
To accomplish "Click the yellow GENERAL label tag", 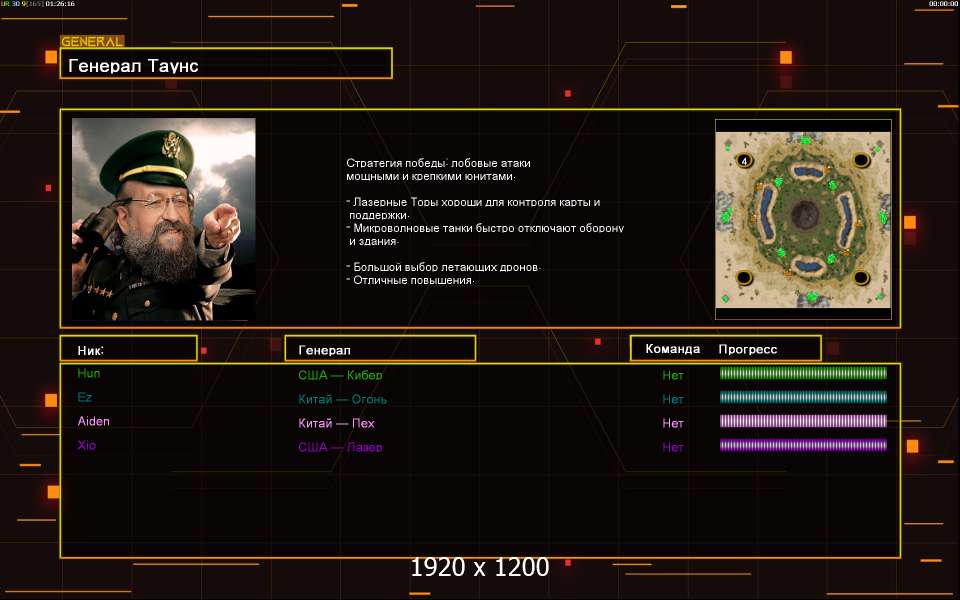I will coord(92,42).
